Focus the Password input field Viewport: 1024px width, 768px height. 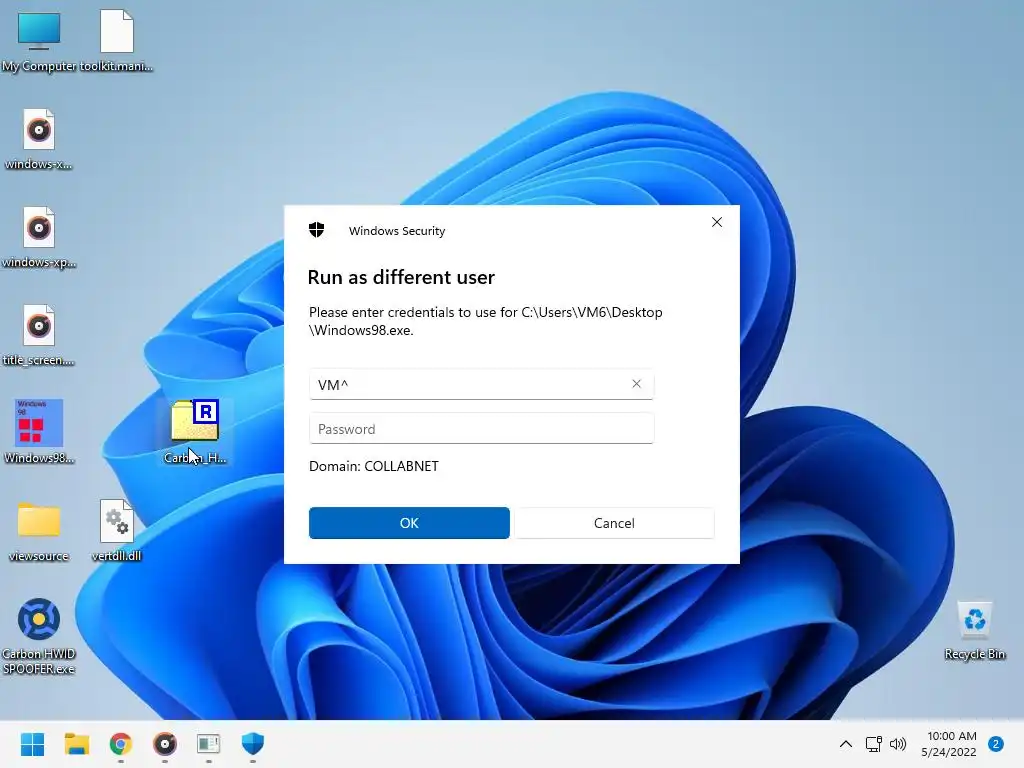pyautogui.click(x=481, y=428)
